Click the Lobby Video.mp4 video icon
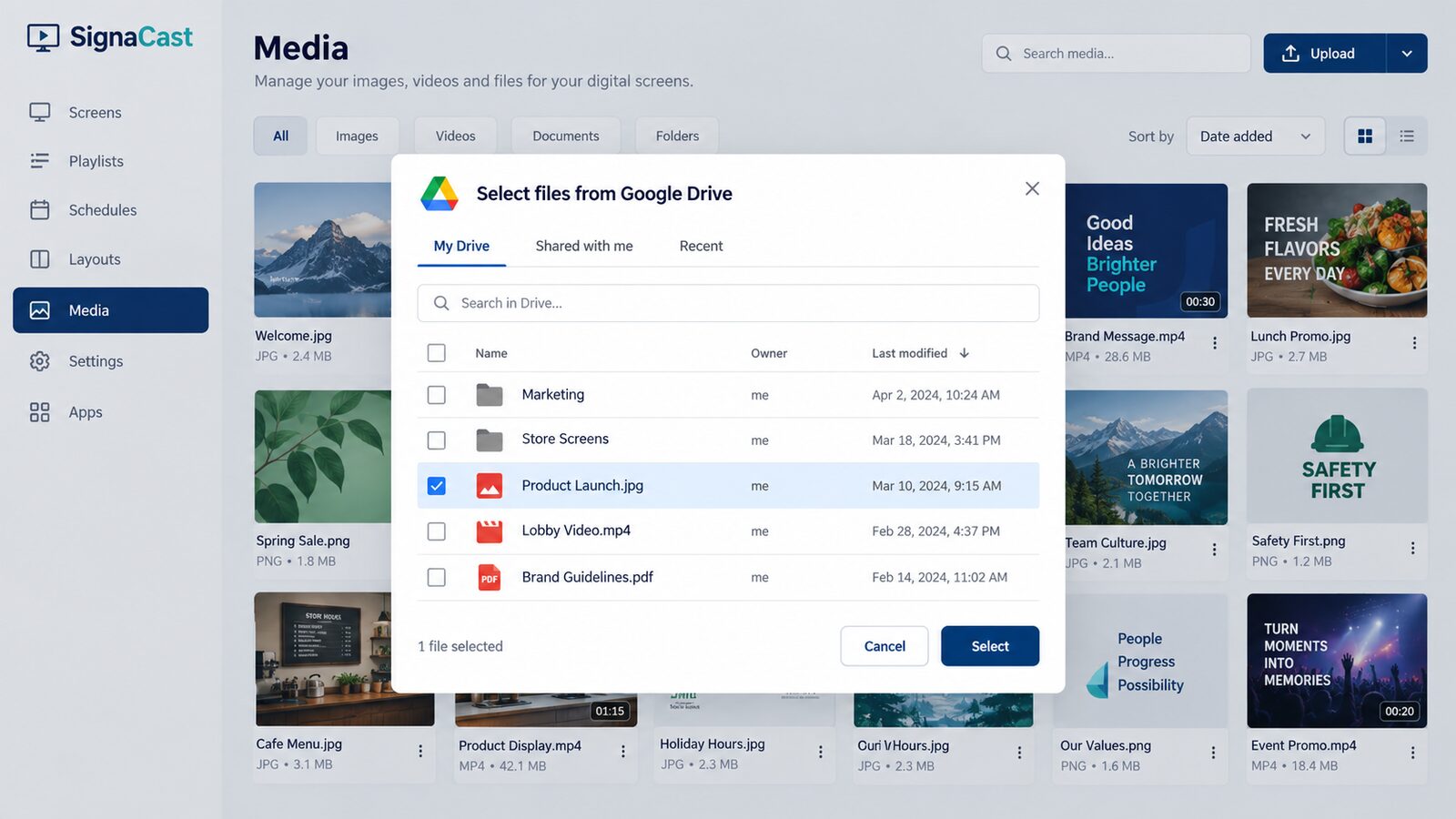This screenshot has height=819, width=1456. 490,531
